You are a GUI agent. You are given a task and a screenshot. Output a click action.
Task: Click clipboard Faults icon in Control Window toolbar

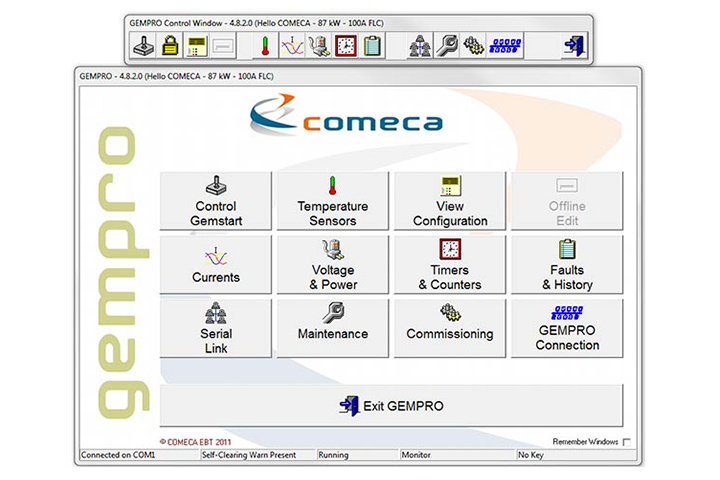click(372, 45)
